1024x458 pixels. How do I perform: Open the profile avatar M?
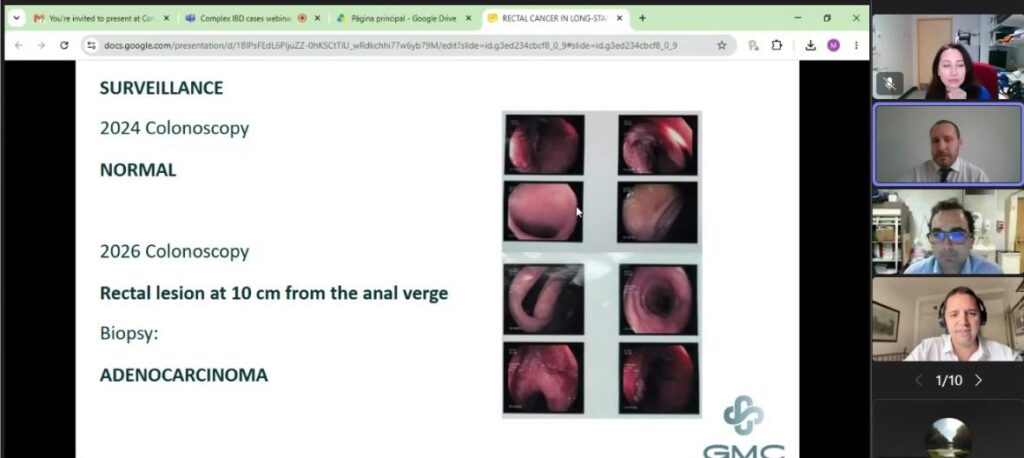click(833, 45)
